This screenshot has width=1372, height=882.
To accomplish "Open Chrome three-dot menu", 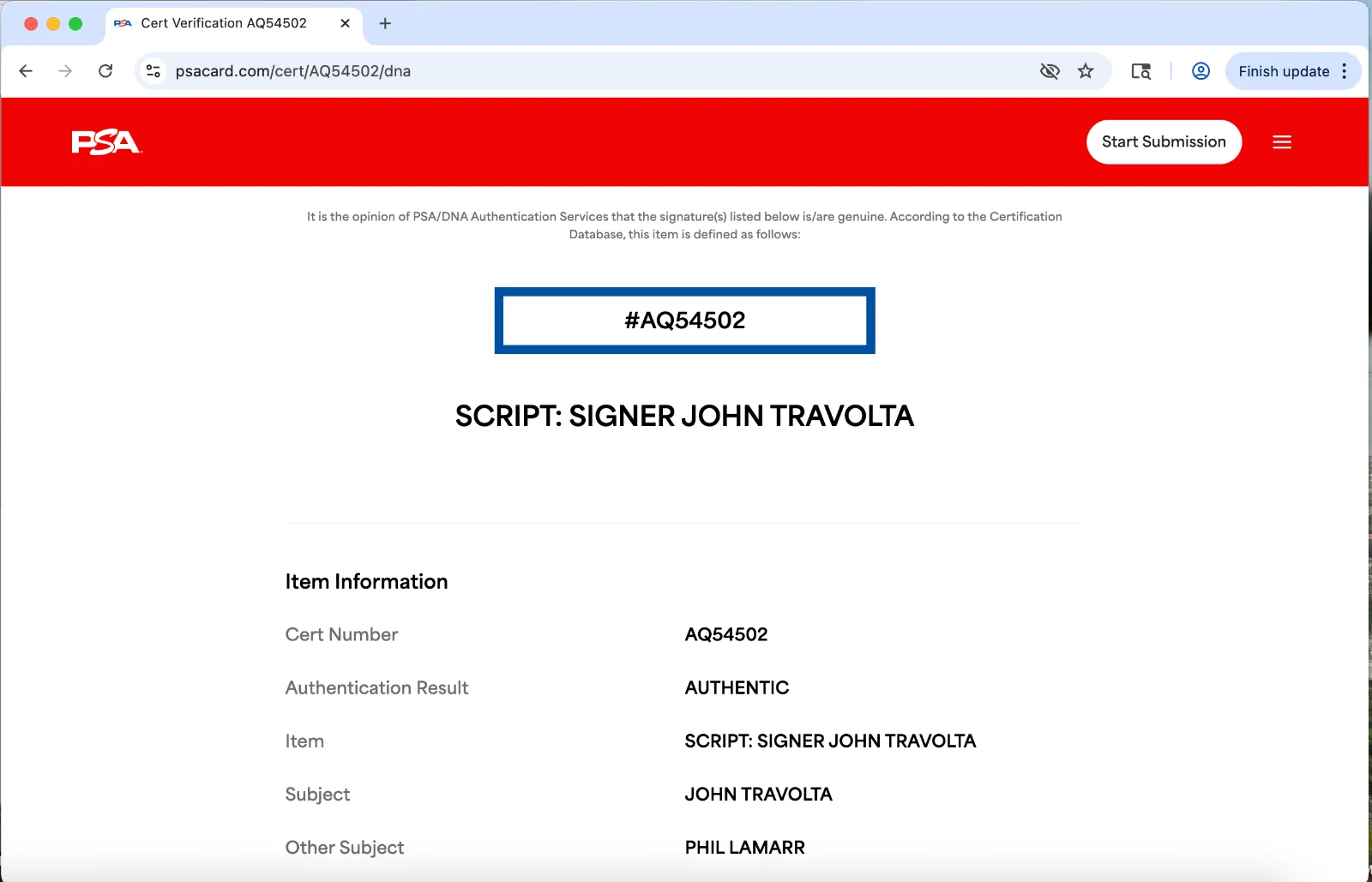I will [x=1345, y=71].
